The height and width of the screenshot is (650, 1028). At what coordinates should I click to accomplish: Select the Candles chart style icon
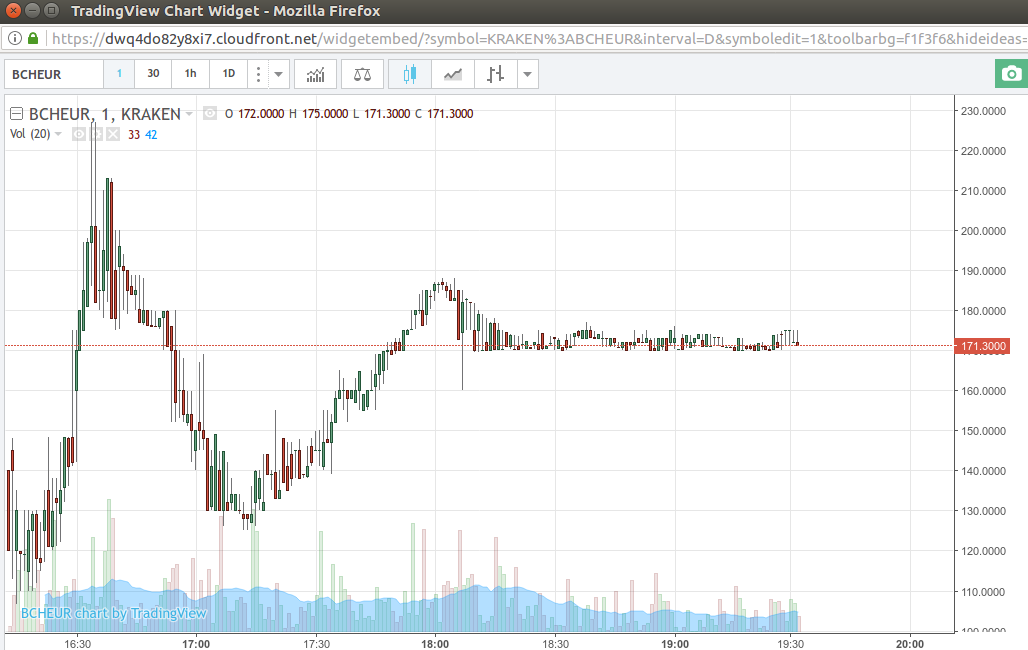pyautogui.click(x=410, y=74)
